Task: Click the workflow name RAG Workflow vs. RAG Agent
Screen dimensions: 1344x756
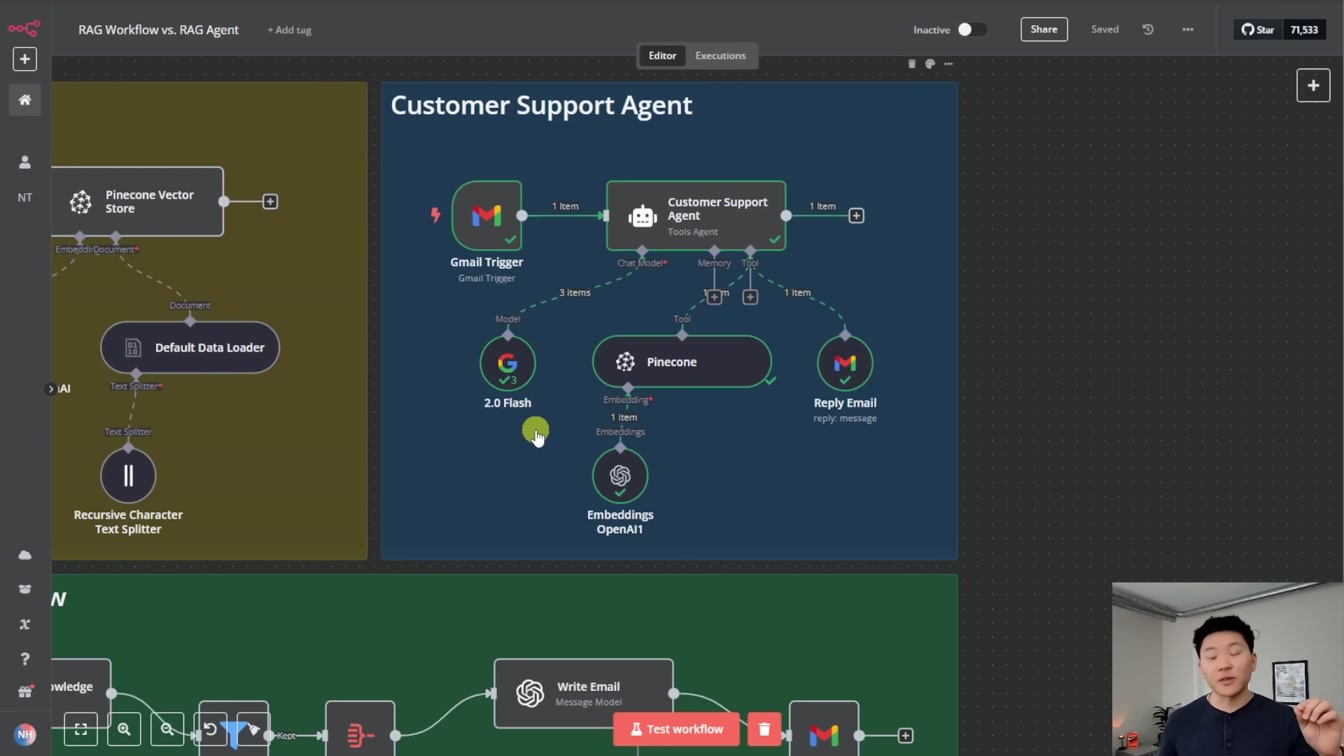Action: tap(158, 30)
